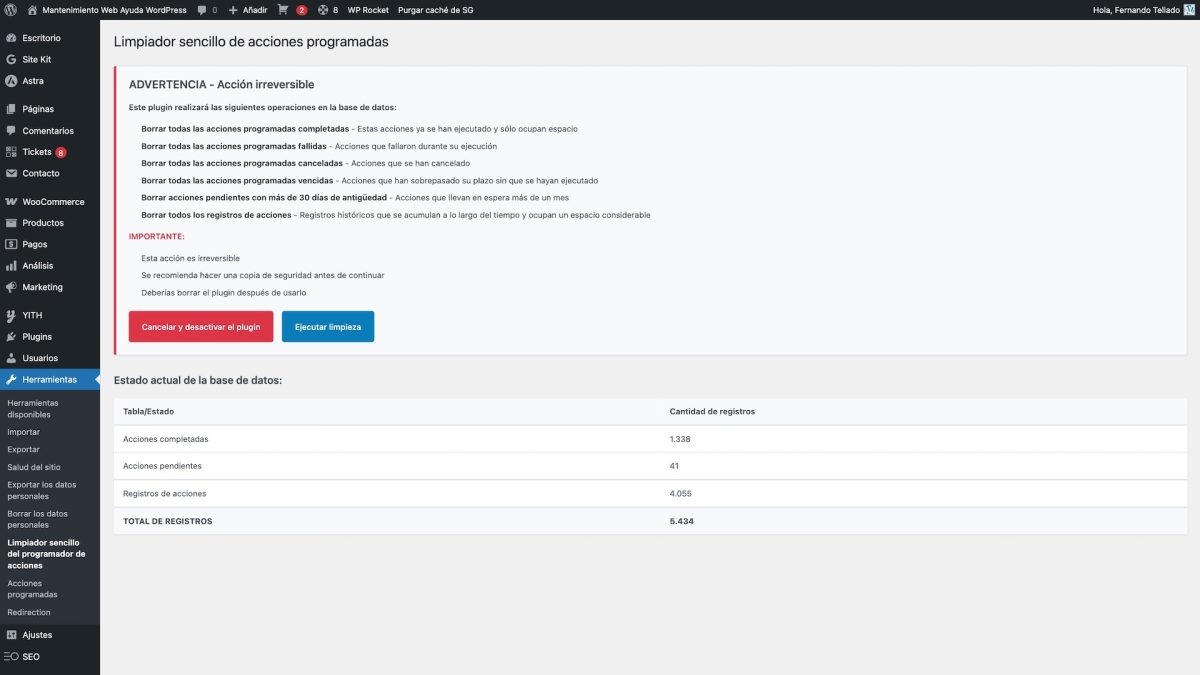Open the WooCommerce icon in sidebar

[10, 202]
